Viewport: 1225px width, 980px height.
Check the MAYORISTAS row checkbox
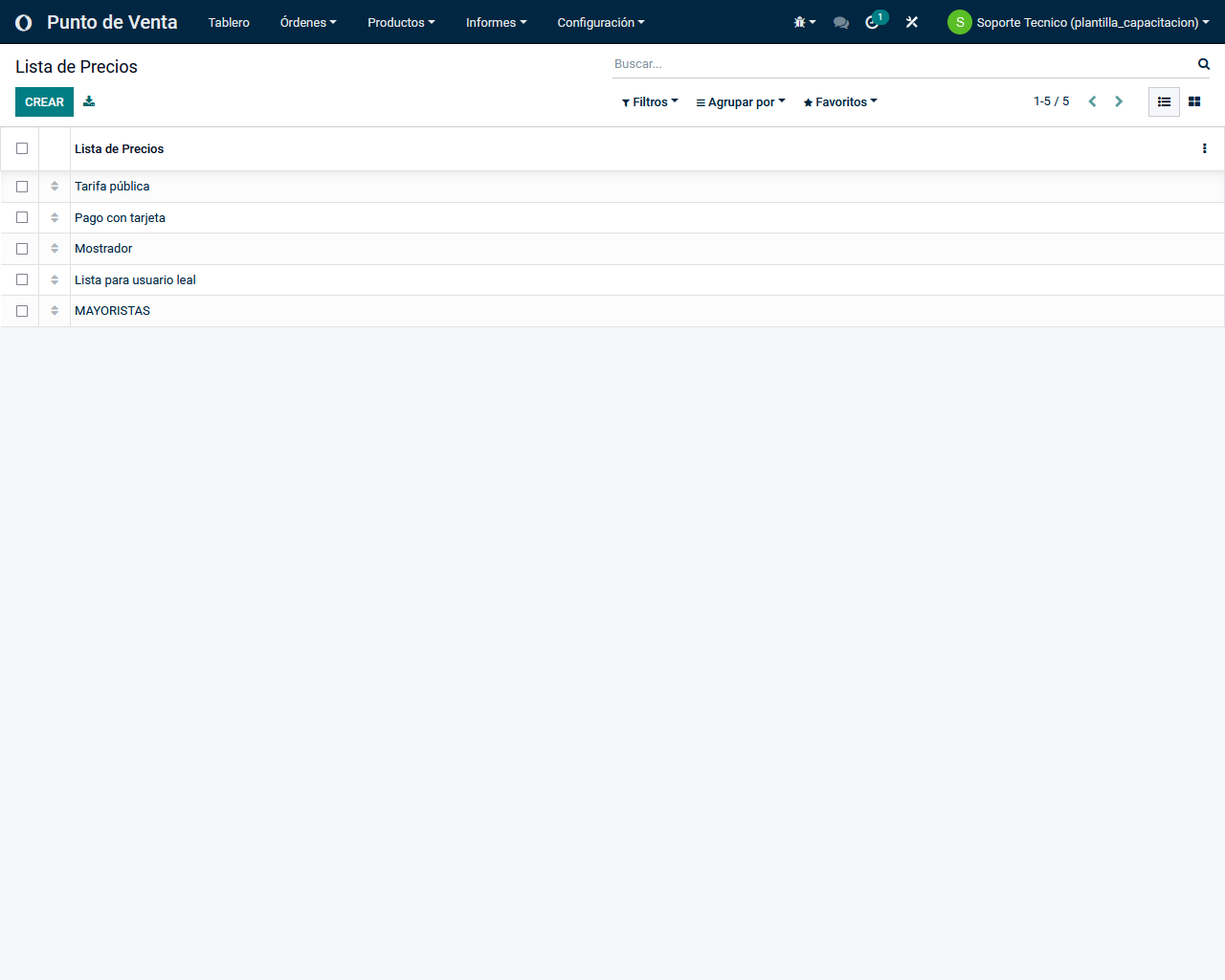click(22, 311)
